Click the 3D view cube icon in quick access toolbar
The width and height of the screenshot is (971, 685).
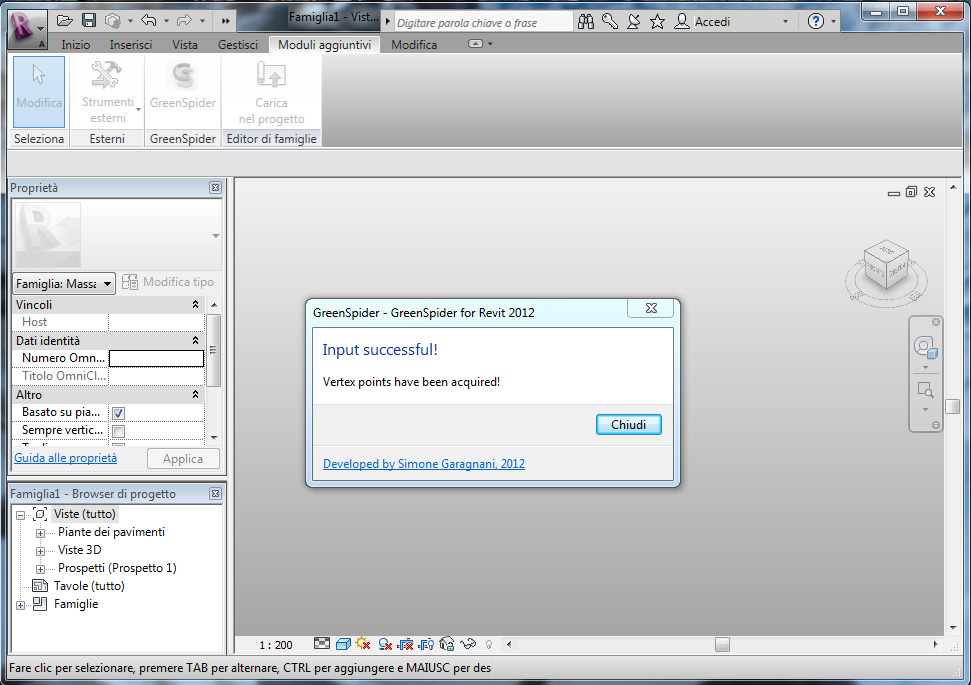113,21
